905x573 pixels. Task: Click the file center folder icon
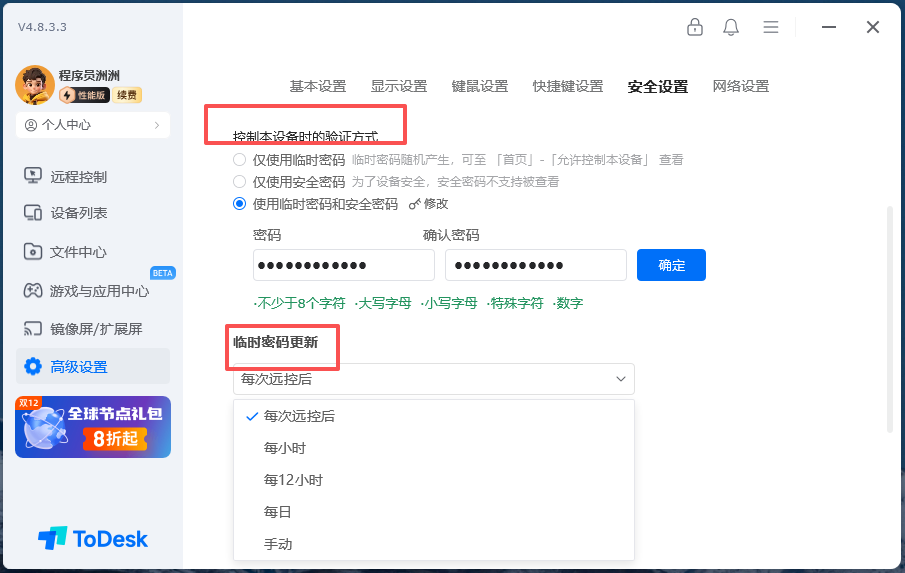tap(33, 252)
